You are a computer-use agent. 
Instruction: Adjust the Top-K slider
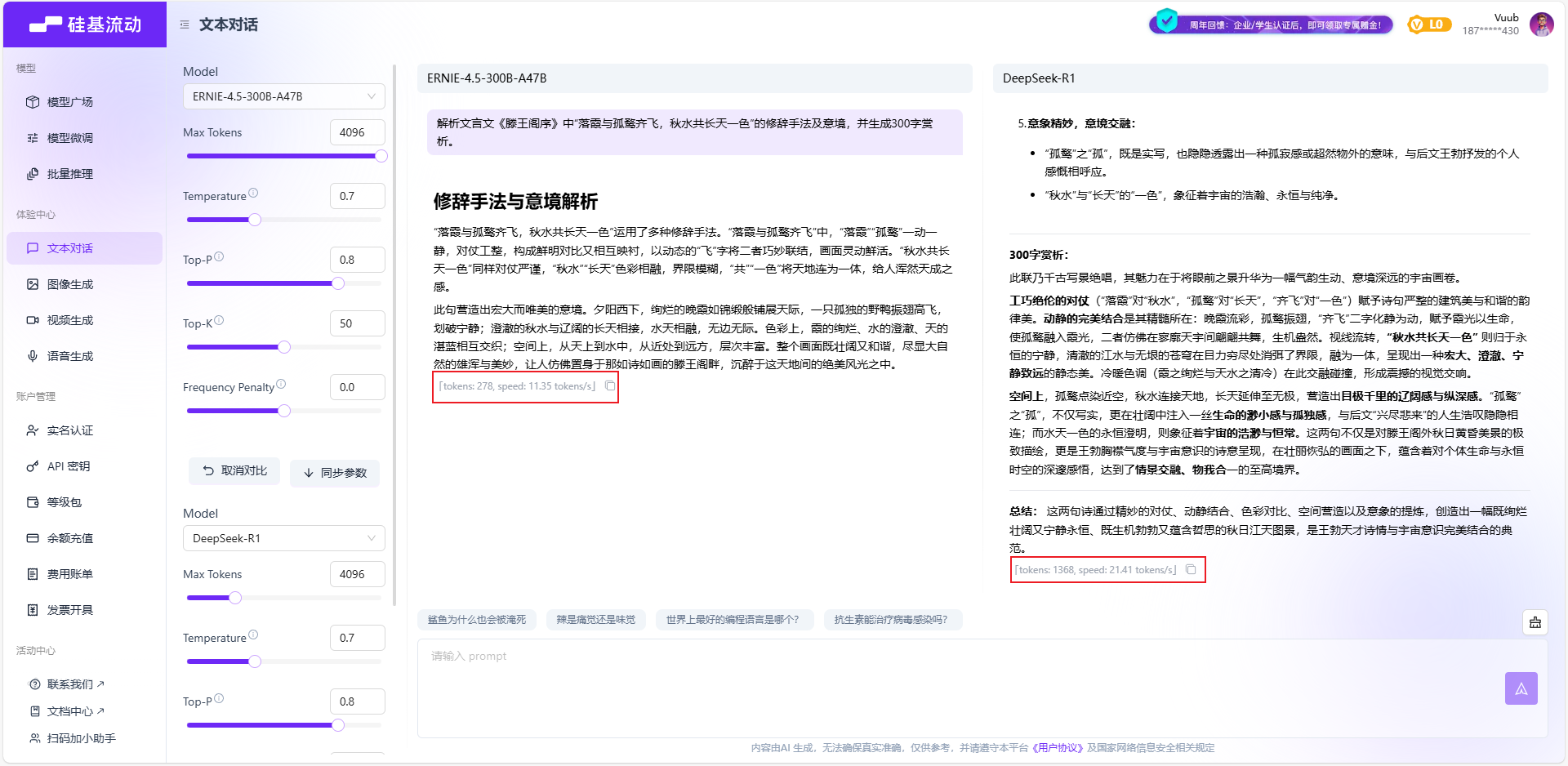[x=283, y=346]
